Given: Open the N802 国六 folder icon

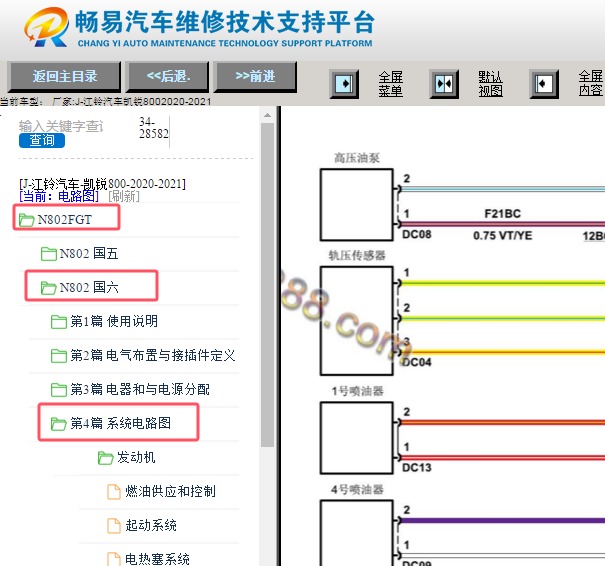Looking at the screenshot, I should [49, 287].
